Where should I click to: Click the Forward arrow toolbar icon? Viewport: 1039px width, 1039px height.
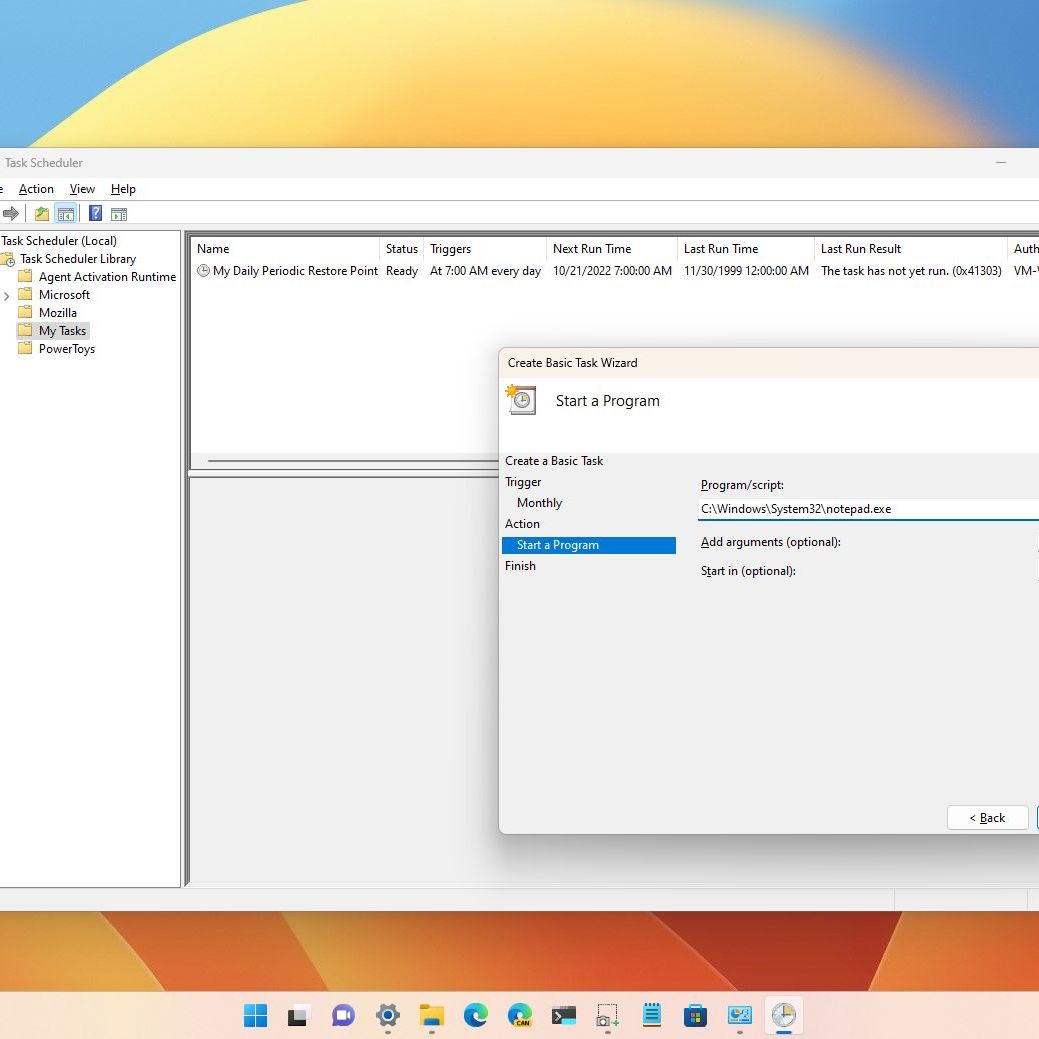coord(11,213)
